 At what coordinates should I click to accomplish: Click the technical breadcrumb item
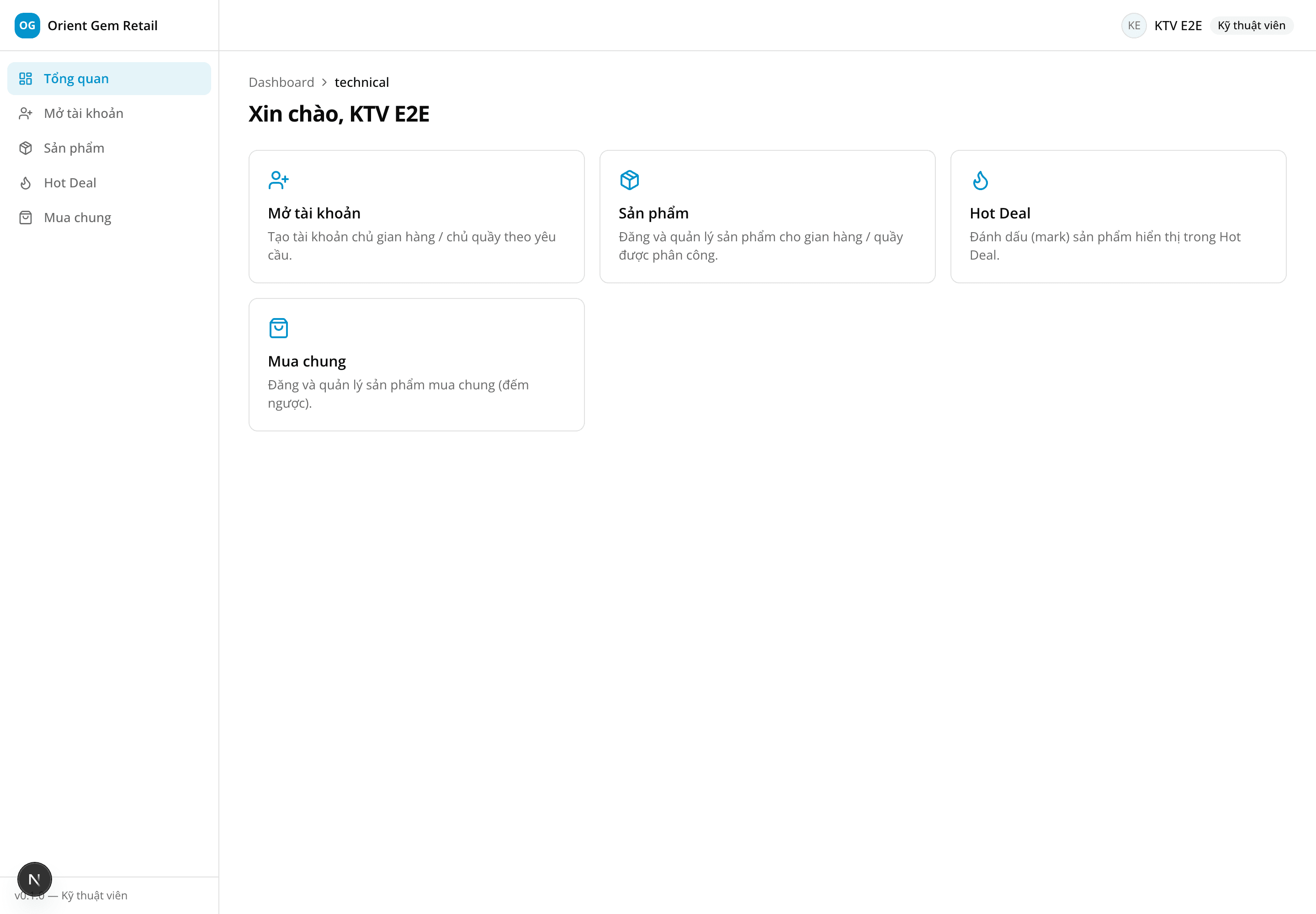point(361,82)
